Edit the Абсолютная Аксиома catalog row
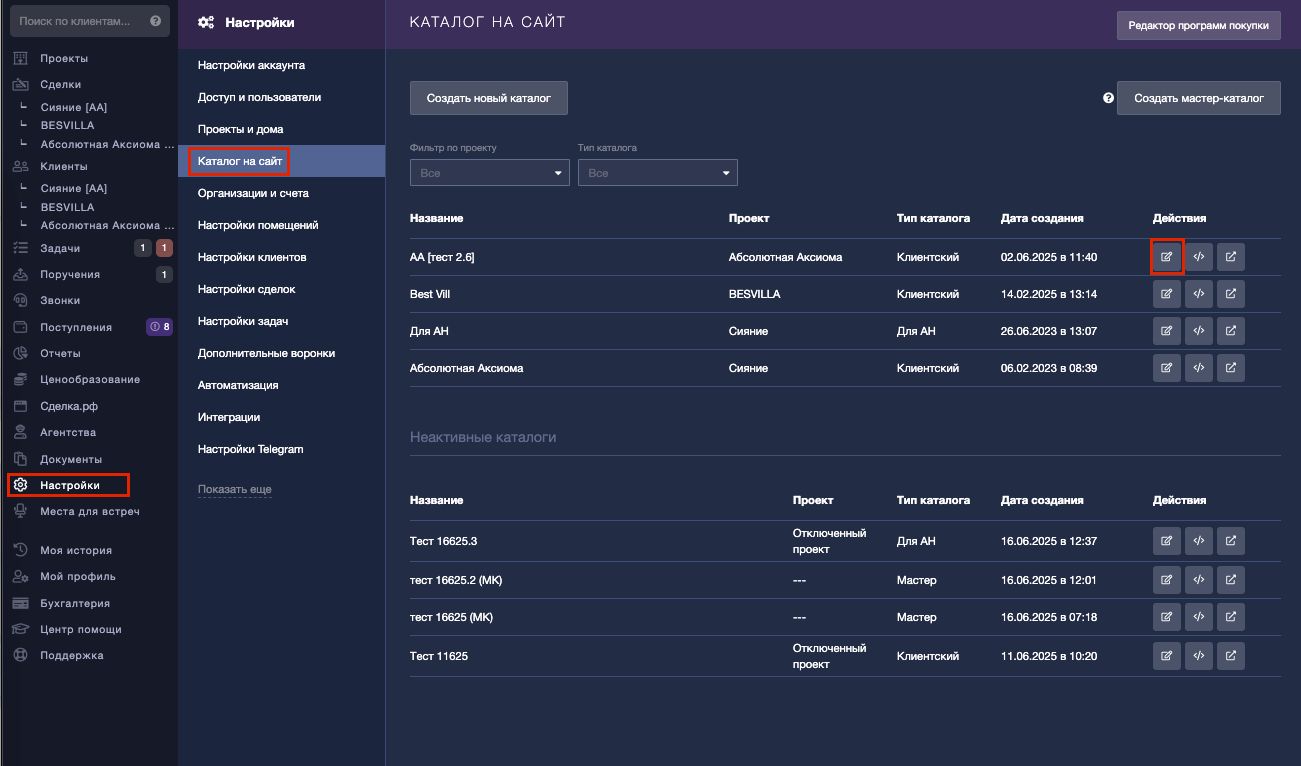This screenshot has height=766, width=1301. [1166, 368]
